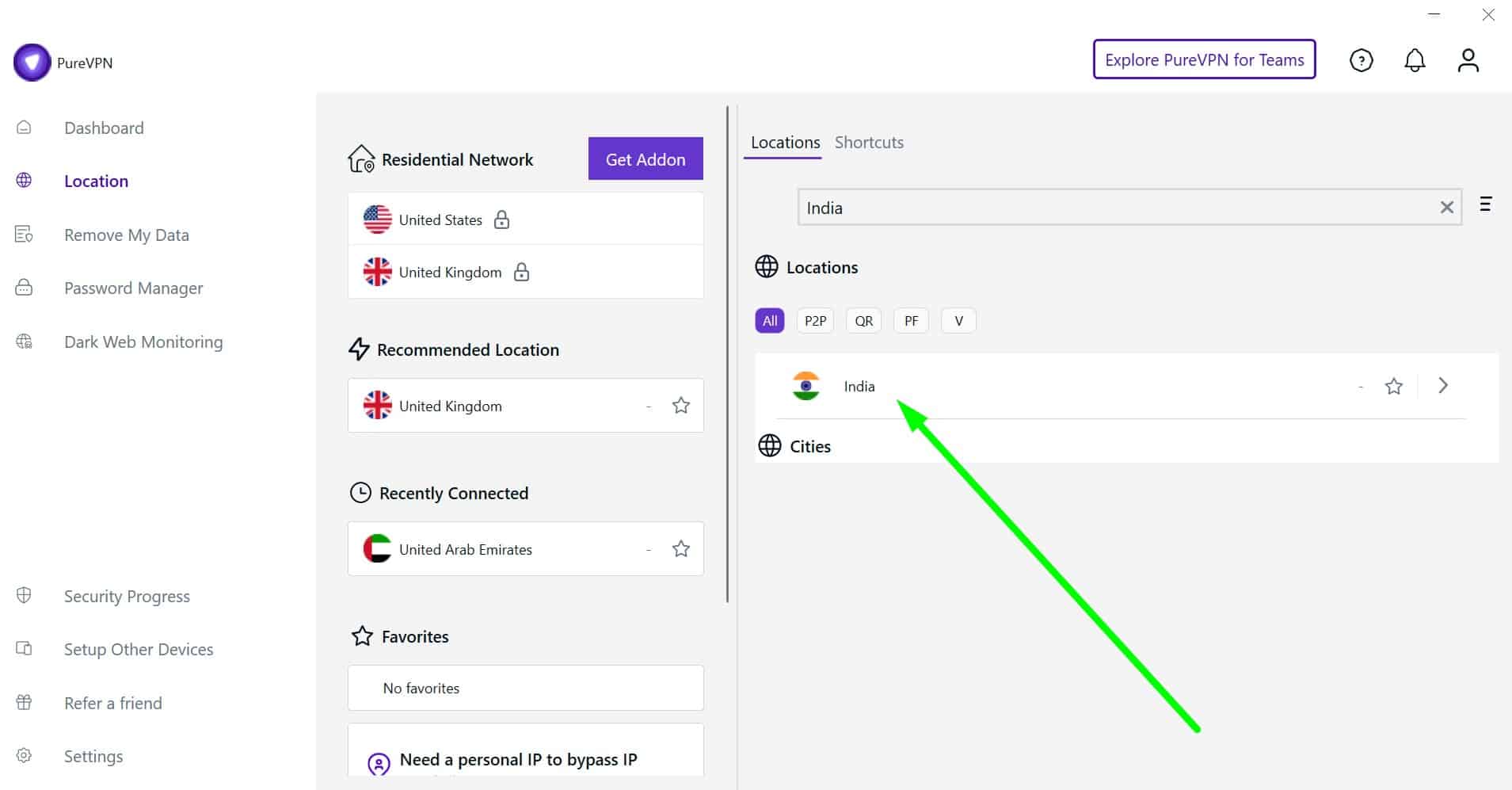Select United Kingdom residential network entry
Screen dimensions: 1512x790
point(525,272)
